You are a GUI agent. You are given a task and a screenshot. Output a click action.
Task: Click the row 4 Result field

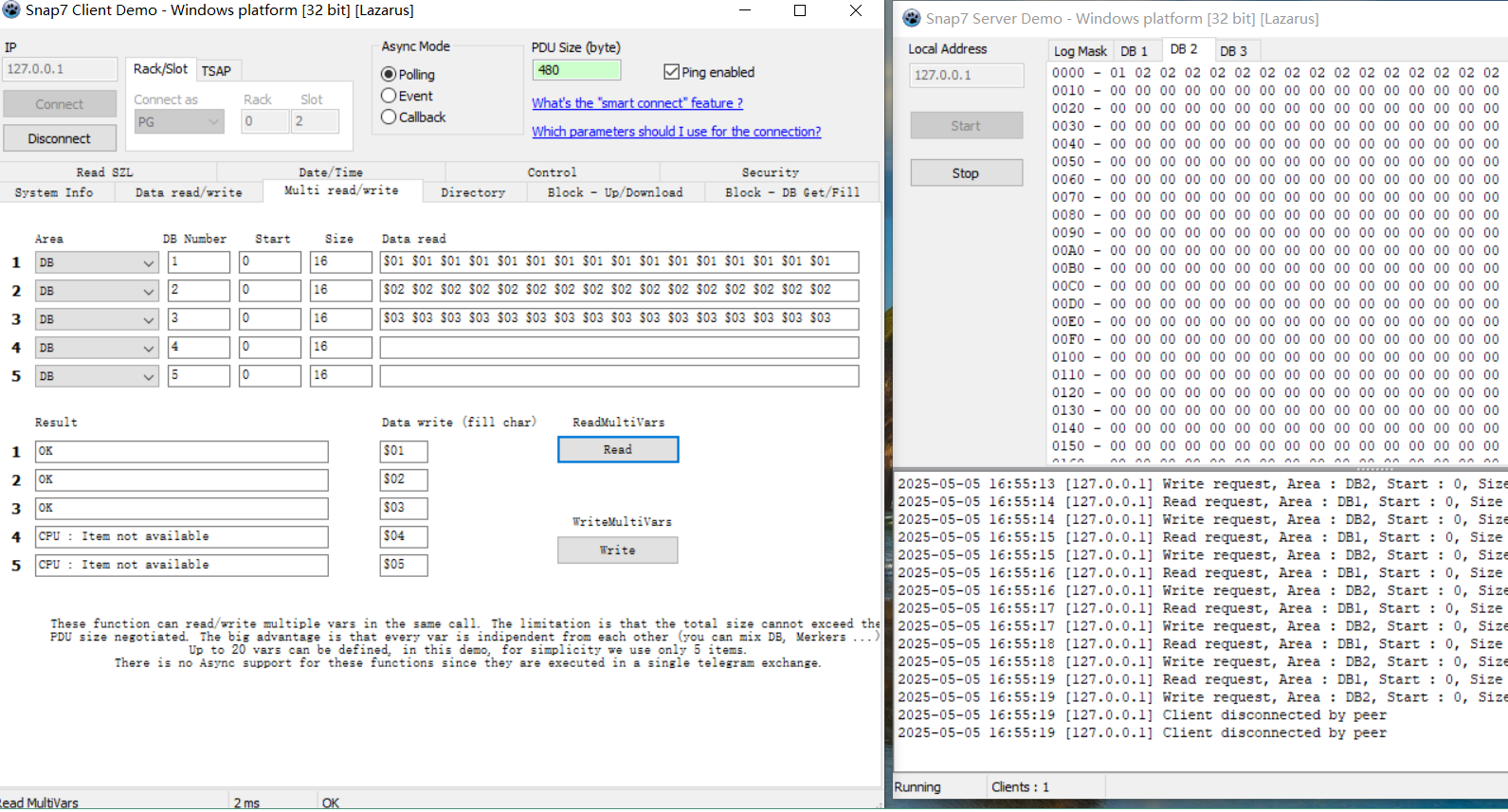[182, 536]
